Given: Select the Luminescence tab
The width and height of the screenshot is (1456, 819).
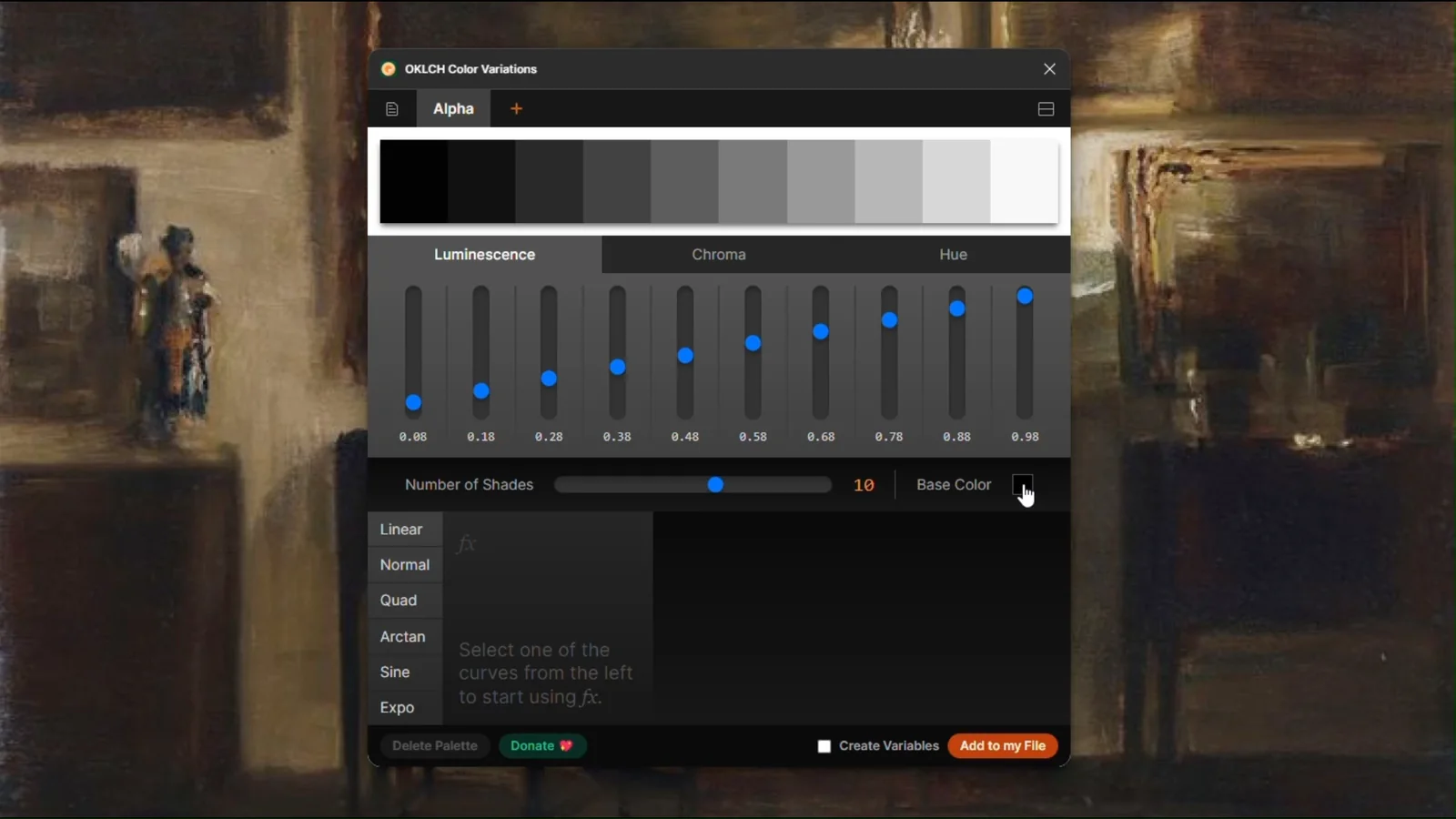Looking at the screenshot, I should [x=484, y=255].
